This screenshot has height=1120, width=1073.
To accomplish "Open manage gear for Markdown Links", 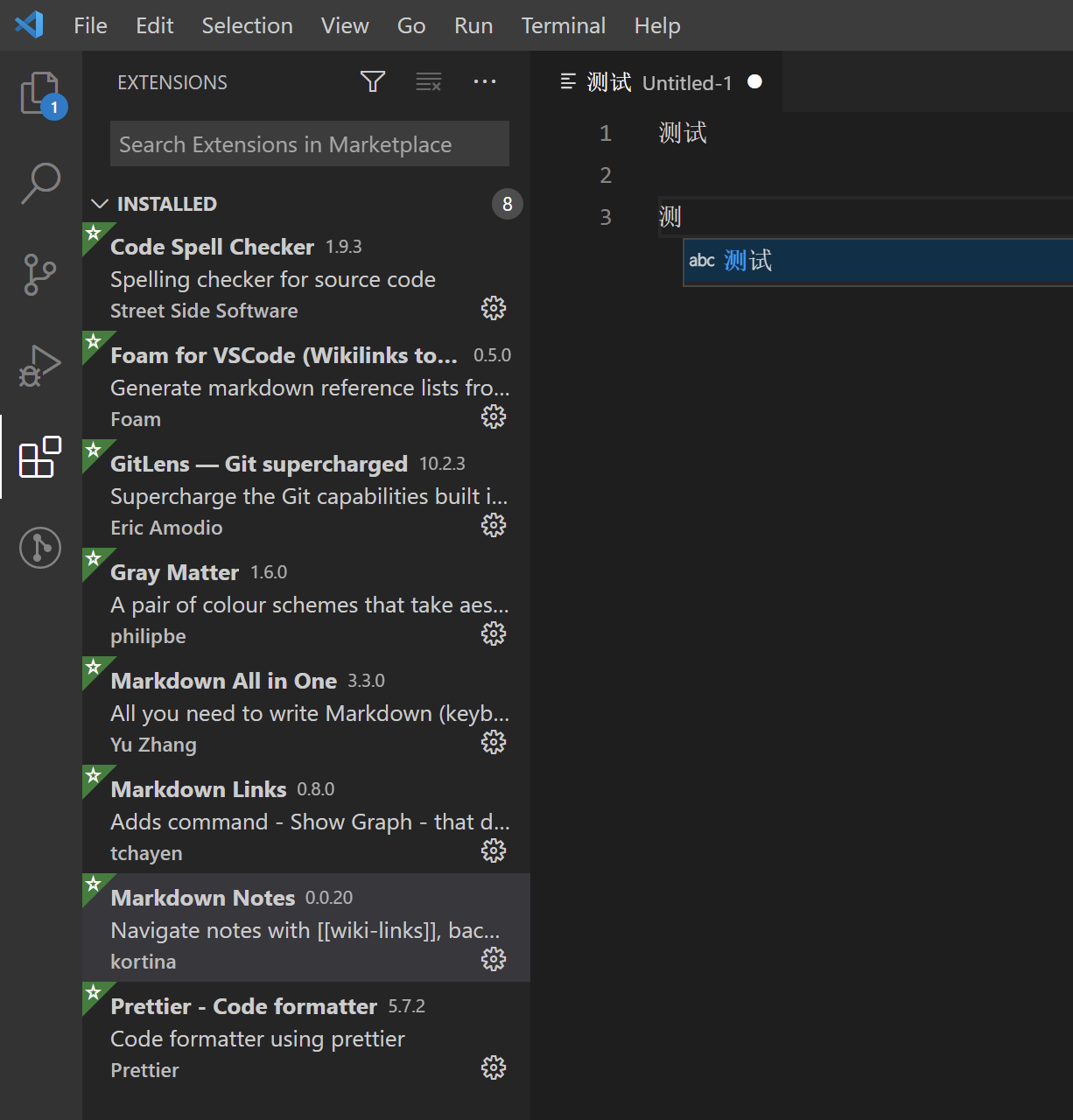I will click(x=494, y=850).
